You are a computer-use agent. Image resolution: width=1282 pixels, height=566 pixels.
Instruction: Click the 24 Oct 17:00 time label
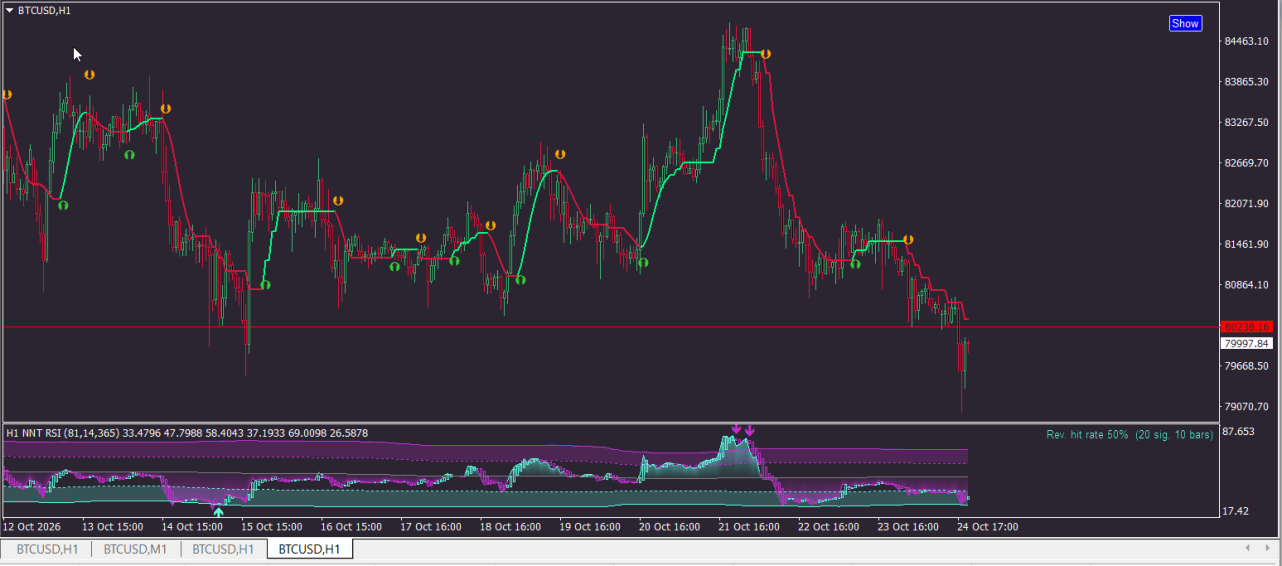[988, 526]
